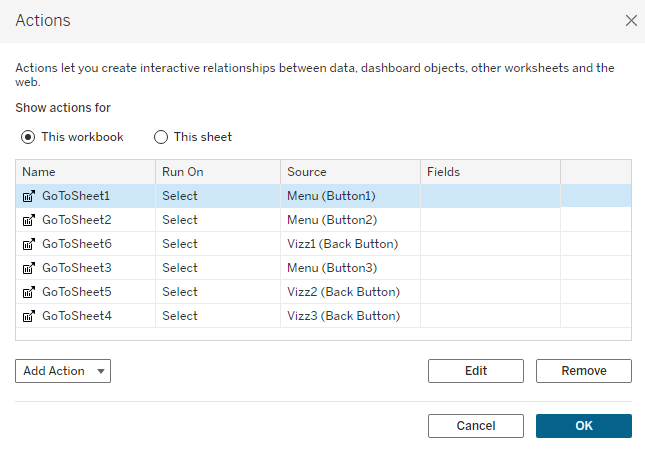Click Cancel to dismiss the dialog
This screenshot has height=453, width=645.
coord(476,426)
